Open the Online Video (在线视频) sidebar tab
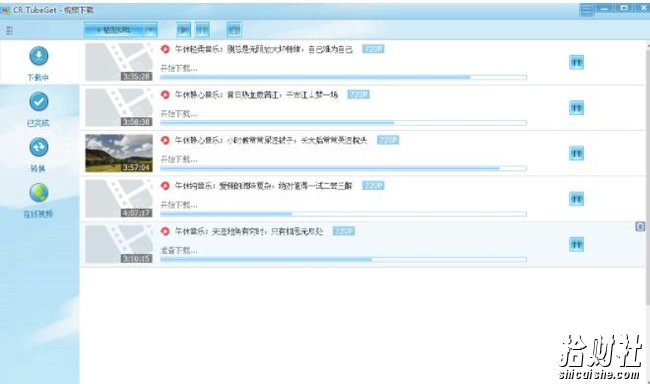Viewport: 650px width, 384px height. click(x=39, y=200)
